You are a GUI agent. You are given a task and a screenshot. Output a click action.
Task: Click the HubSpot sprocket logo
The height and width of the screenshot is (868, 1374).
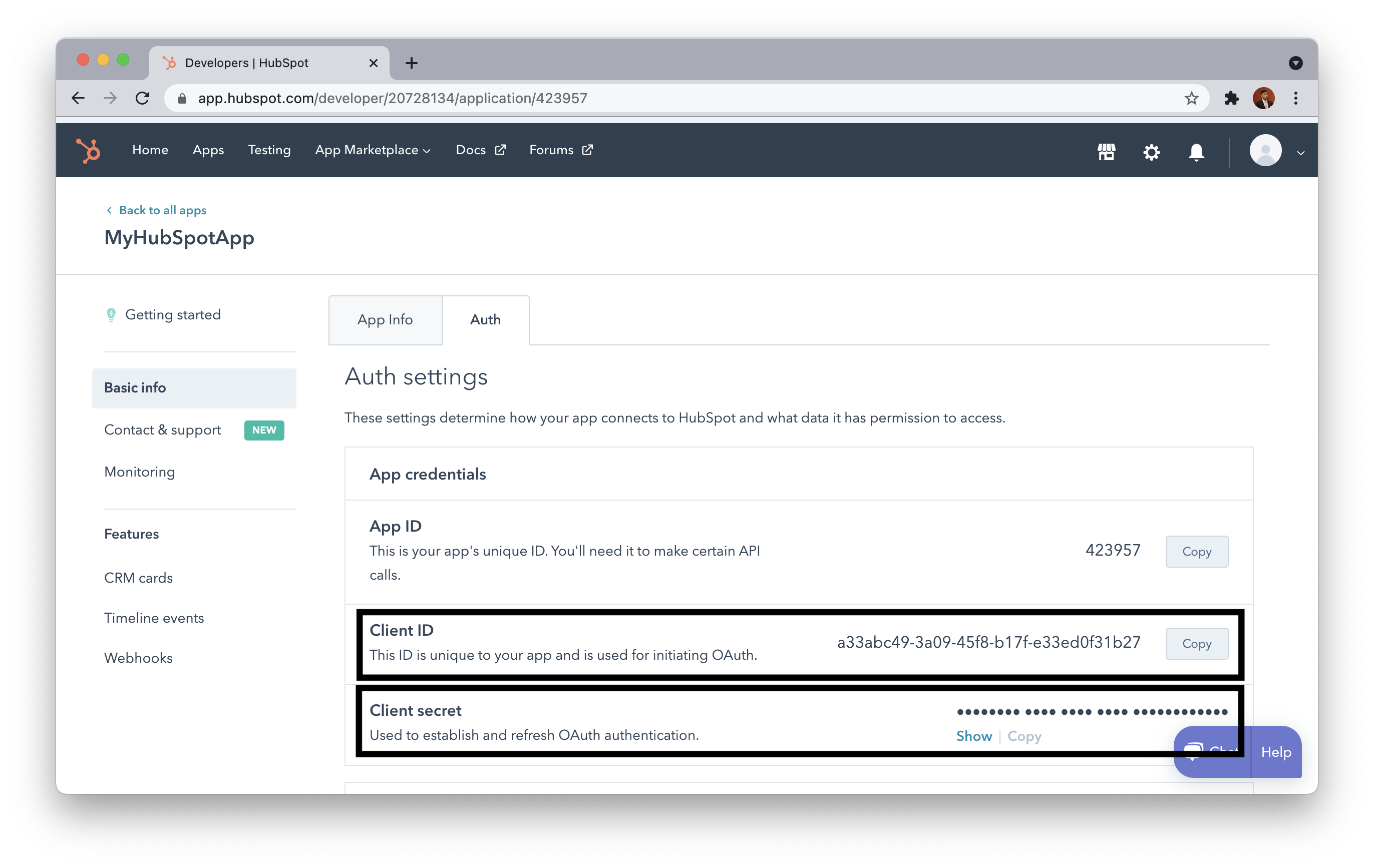89,151
